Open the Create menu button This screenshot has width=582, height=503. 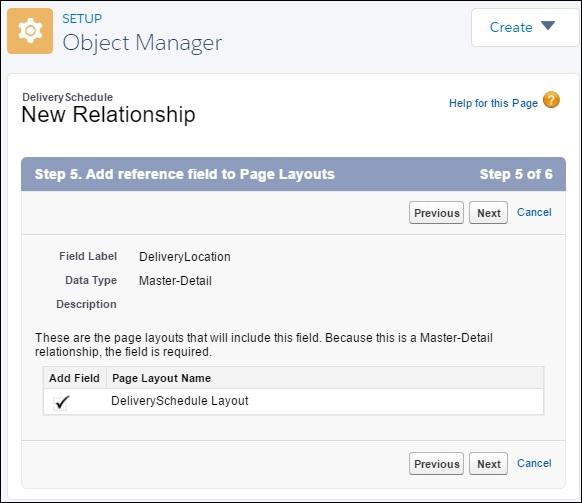click(524, 27)
